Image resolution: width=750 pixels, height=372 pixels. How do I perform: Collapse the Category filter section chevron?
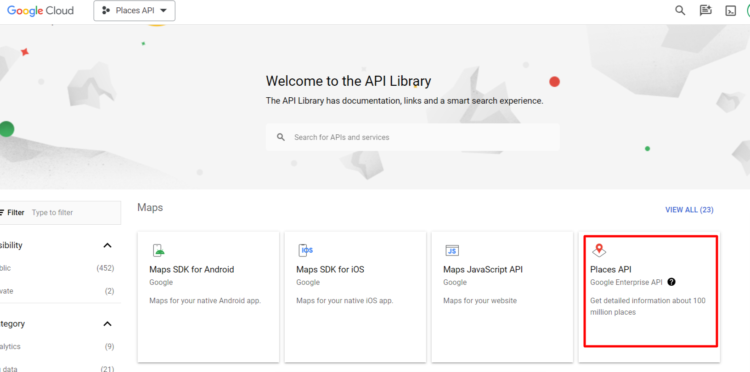pyautogui.click(x=107, y=324)
